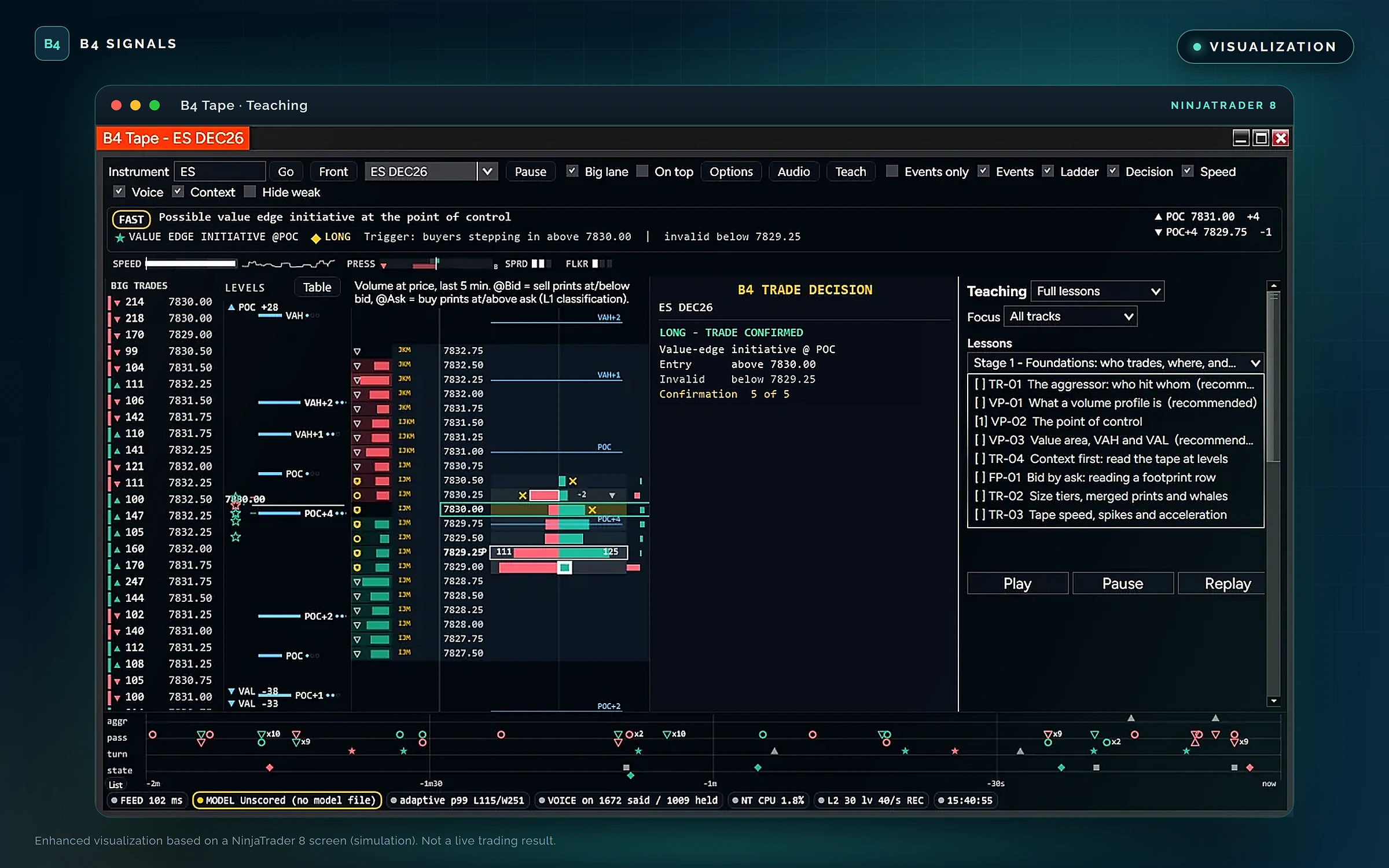This screenshot has height=868, width=1389.
Task: Click the toolbar Pause button
Action: point(531,172)
